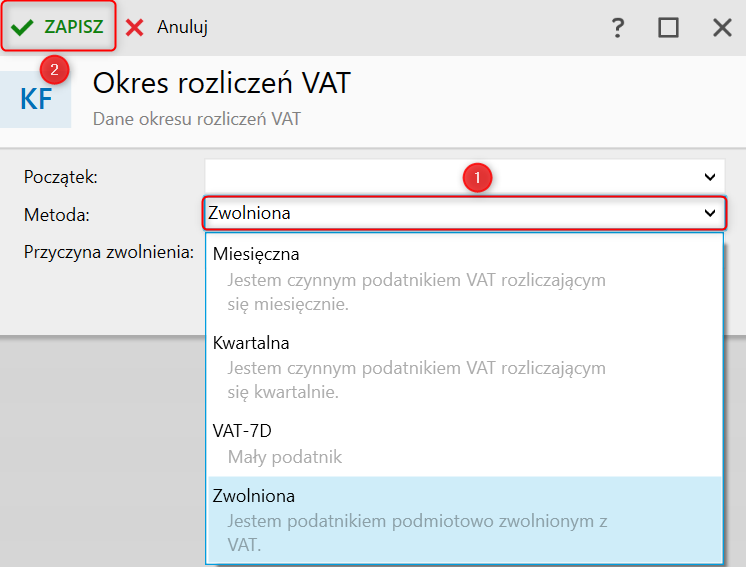Screen dimensions: 746x567
Task: Click the red X icon beside Anuluj
Action: click(135, 27)
